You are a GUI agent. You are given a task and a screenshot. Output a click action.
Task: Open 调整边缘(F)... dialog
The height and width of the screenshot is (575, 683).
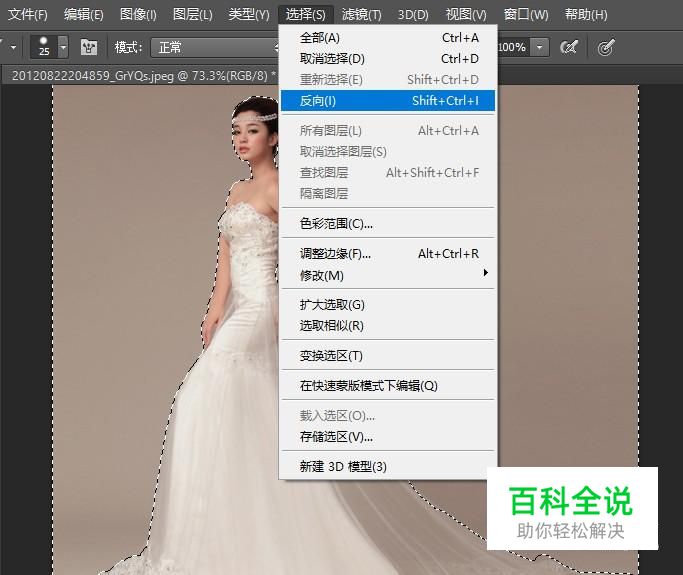click(388, 254)
